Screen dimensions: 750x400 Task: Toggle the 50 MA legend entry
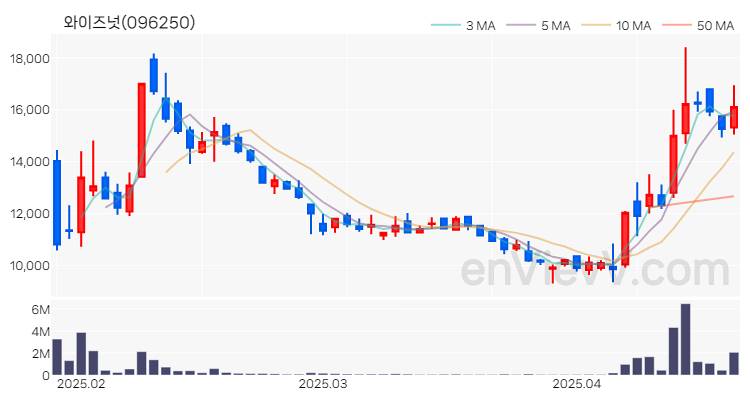[x=698, y=25]
